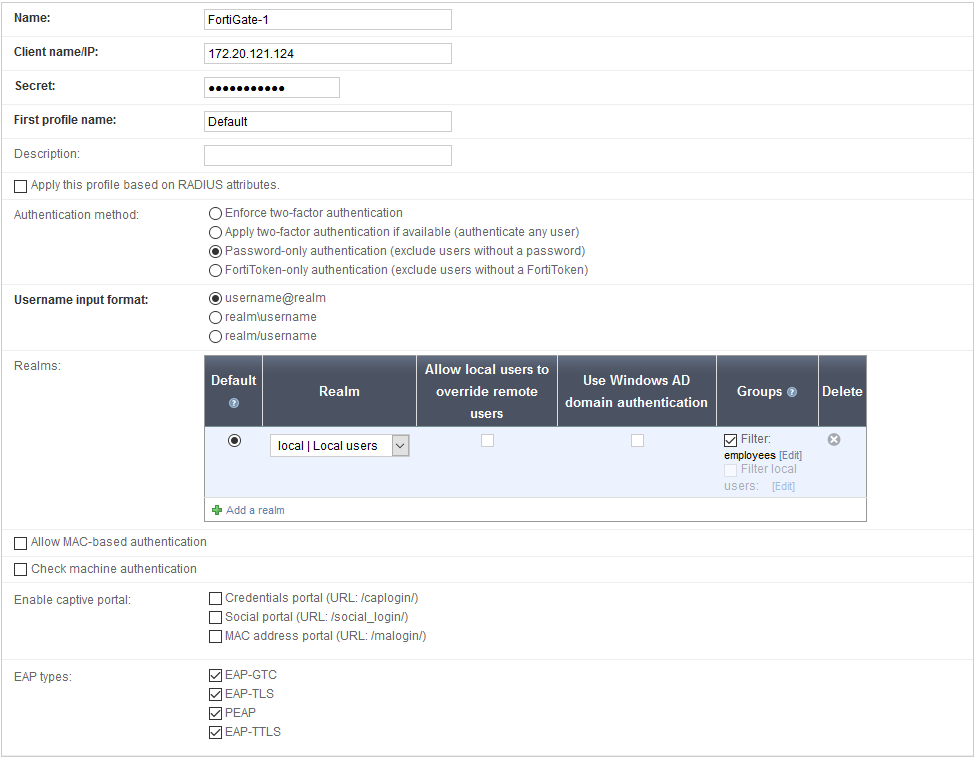
Task: Click the Delete column header
Action: [x=842, y=391]
